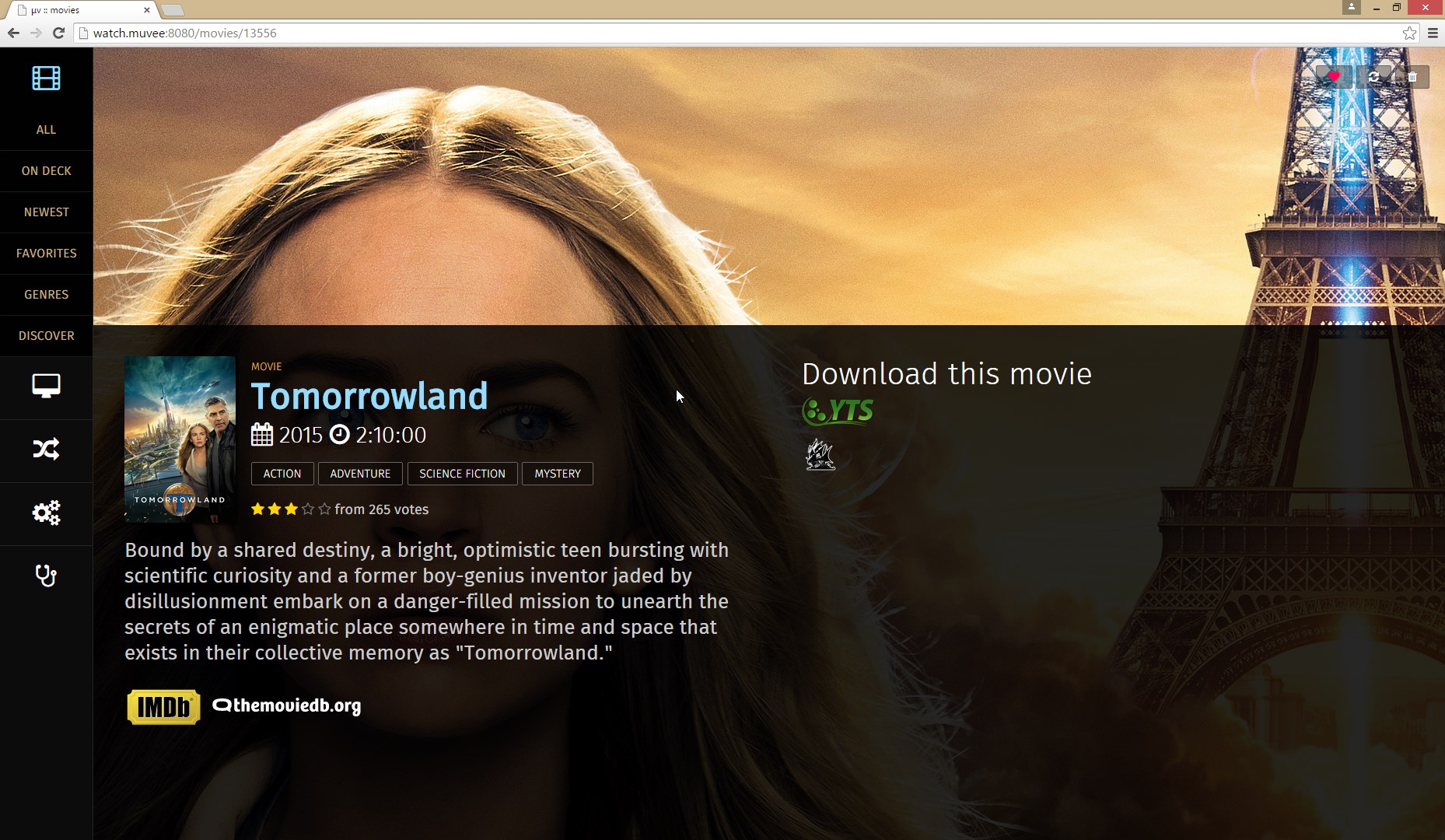
Task: Delete this movie with the trash icon
Action: 1412,76
